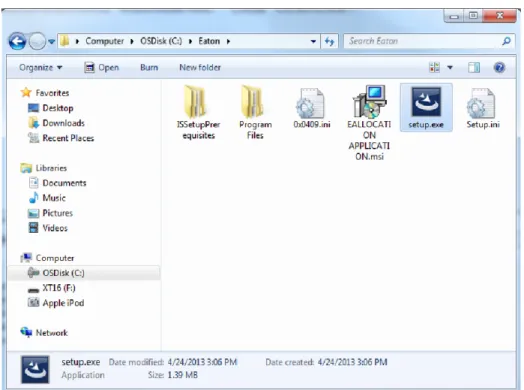Screen dimensions: 524x390
Task: Select the EALLOCATION APPLICATION.msi installer
Action: click(369, 122)
